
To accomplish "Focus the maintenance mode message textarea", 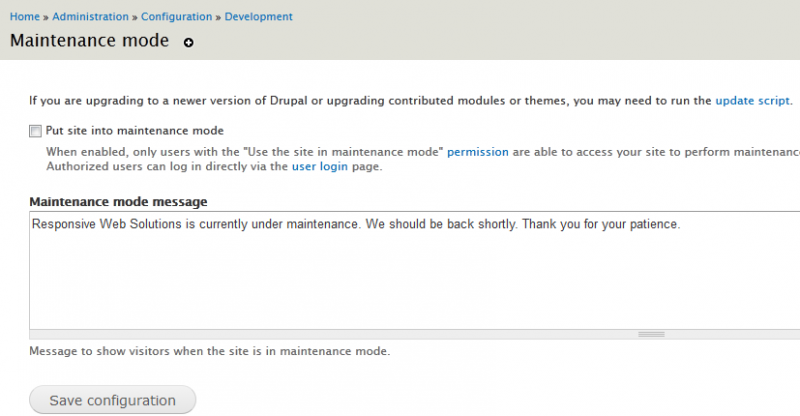I will [x=414, y=271].
